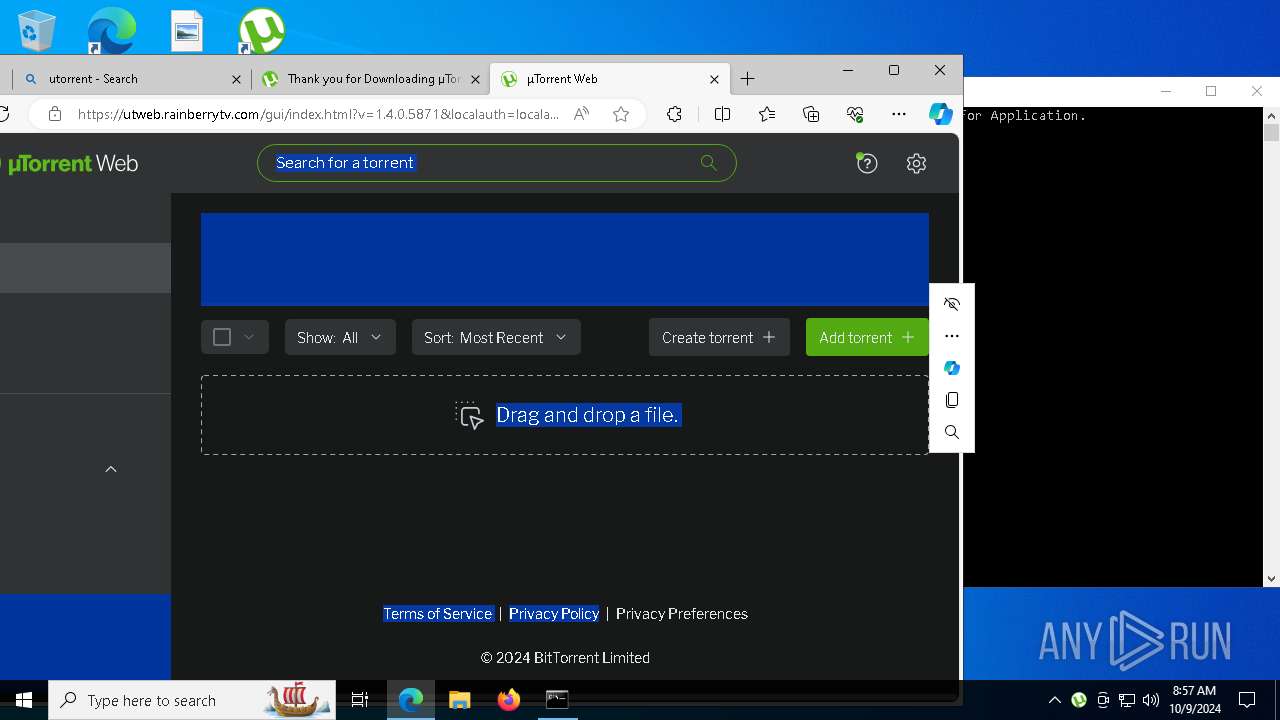Open µTorrent Web settings gear
This screenshot has width=1280, height=720.
coord(916,163)
